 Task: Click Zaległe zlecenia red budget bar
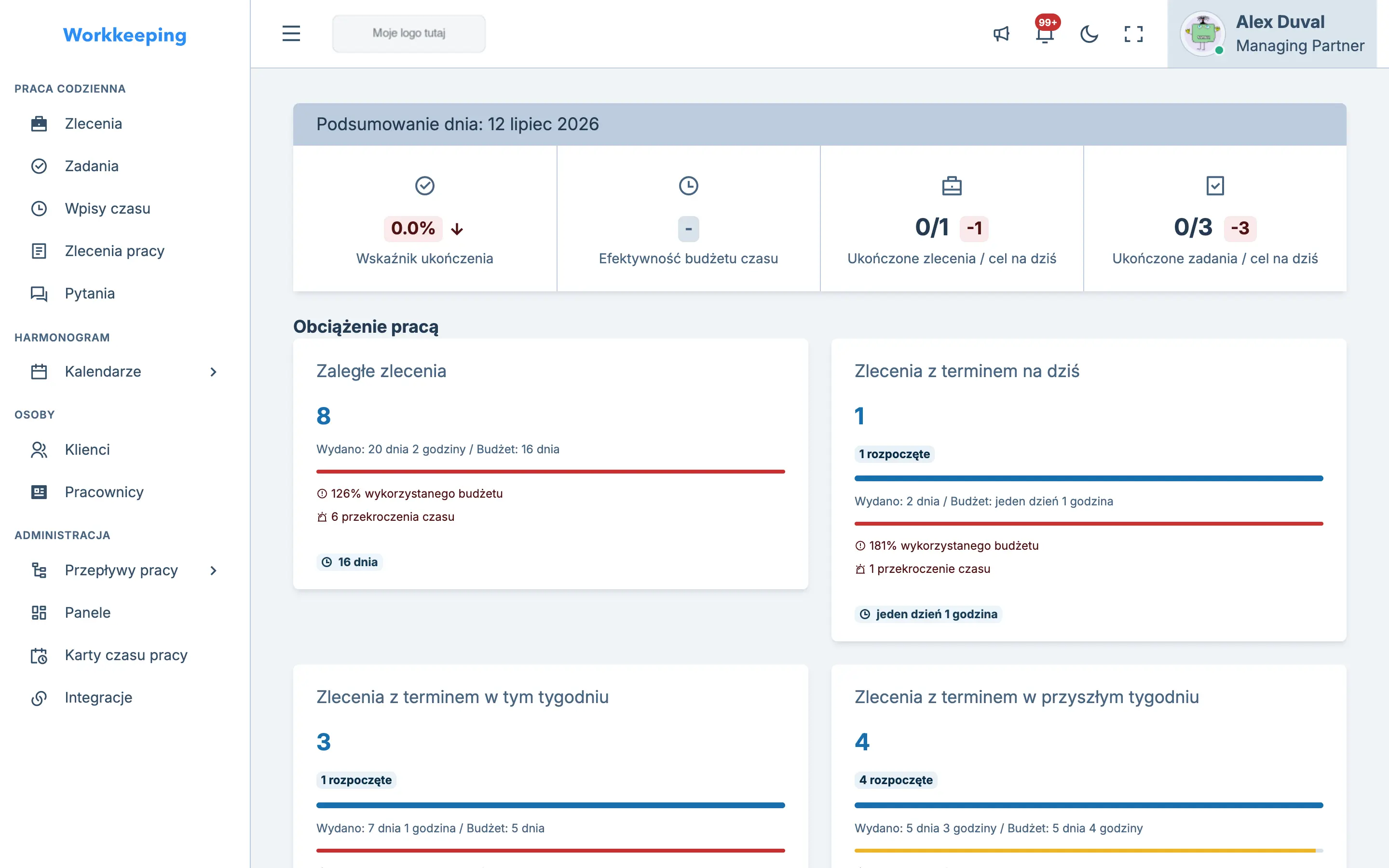tap(550, 471)
